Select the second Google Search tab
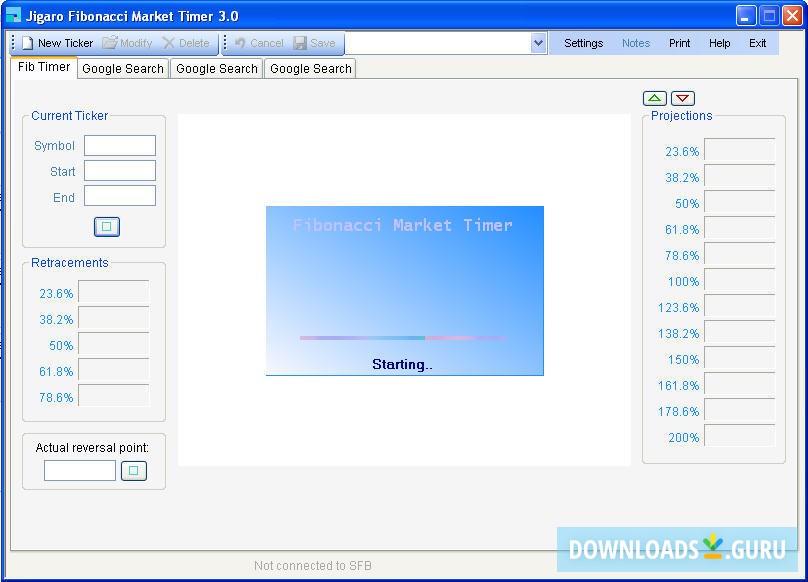The image size is (808, 582). (216, 69)
